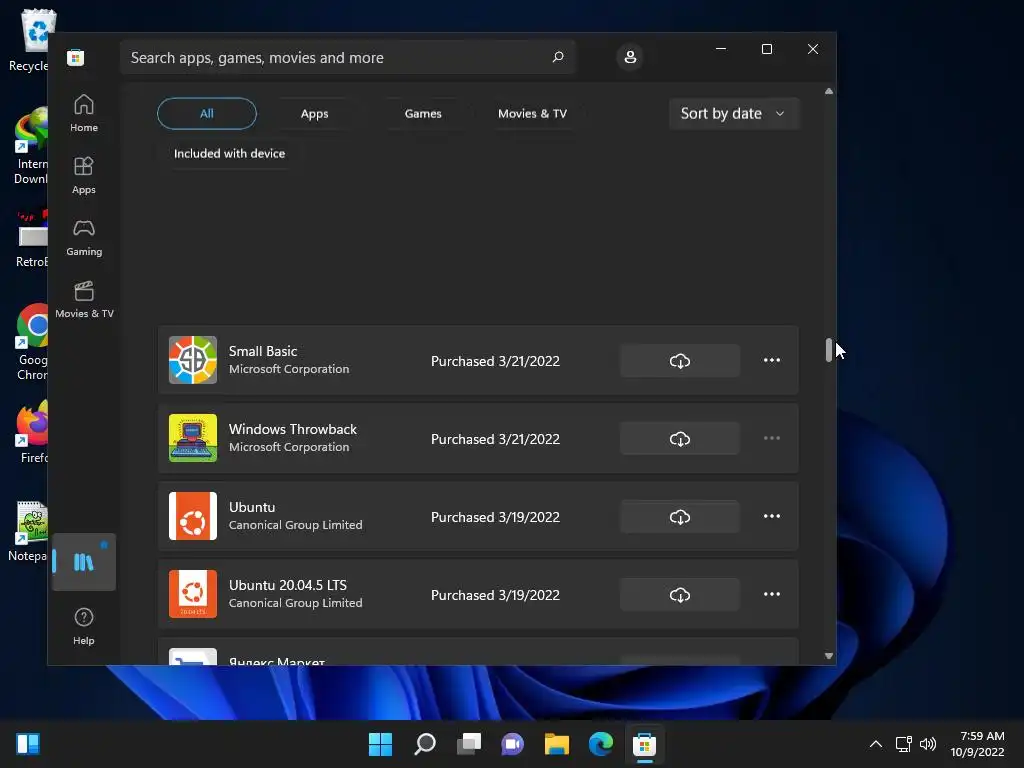Open the Chat app from the taskbar
This screenshot has width=1024, height=768.
[x=513, y=744]
